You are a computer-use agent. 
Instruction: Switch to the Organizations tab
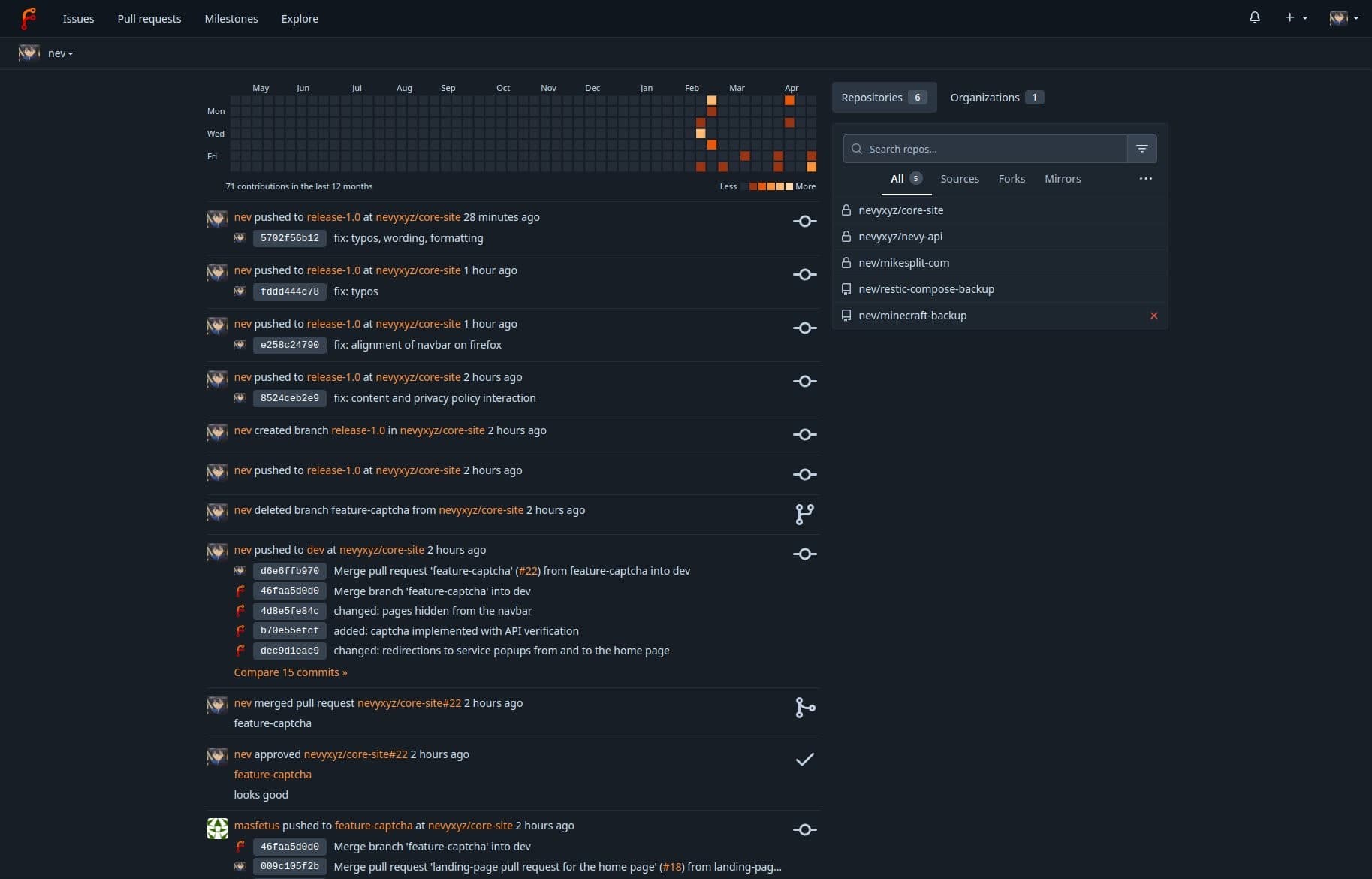996,98
